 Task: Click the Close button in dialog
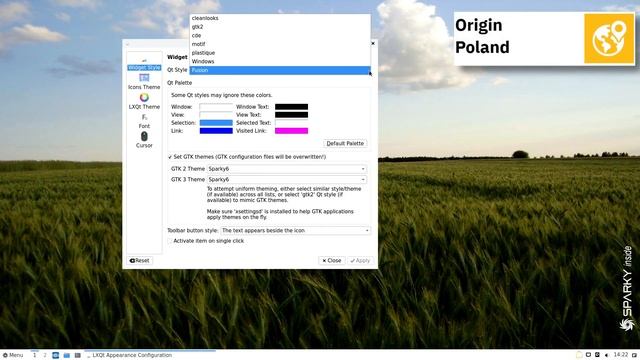(x=331, y=260)
